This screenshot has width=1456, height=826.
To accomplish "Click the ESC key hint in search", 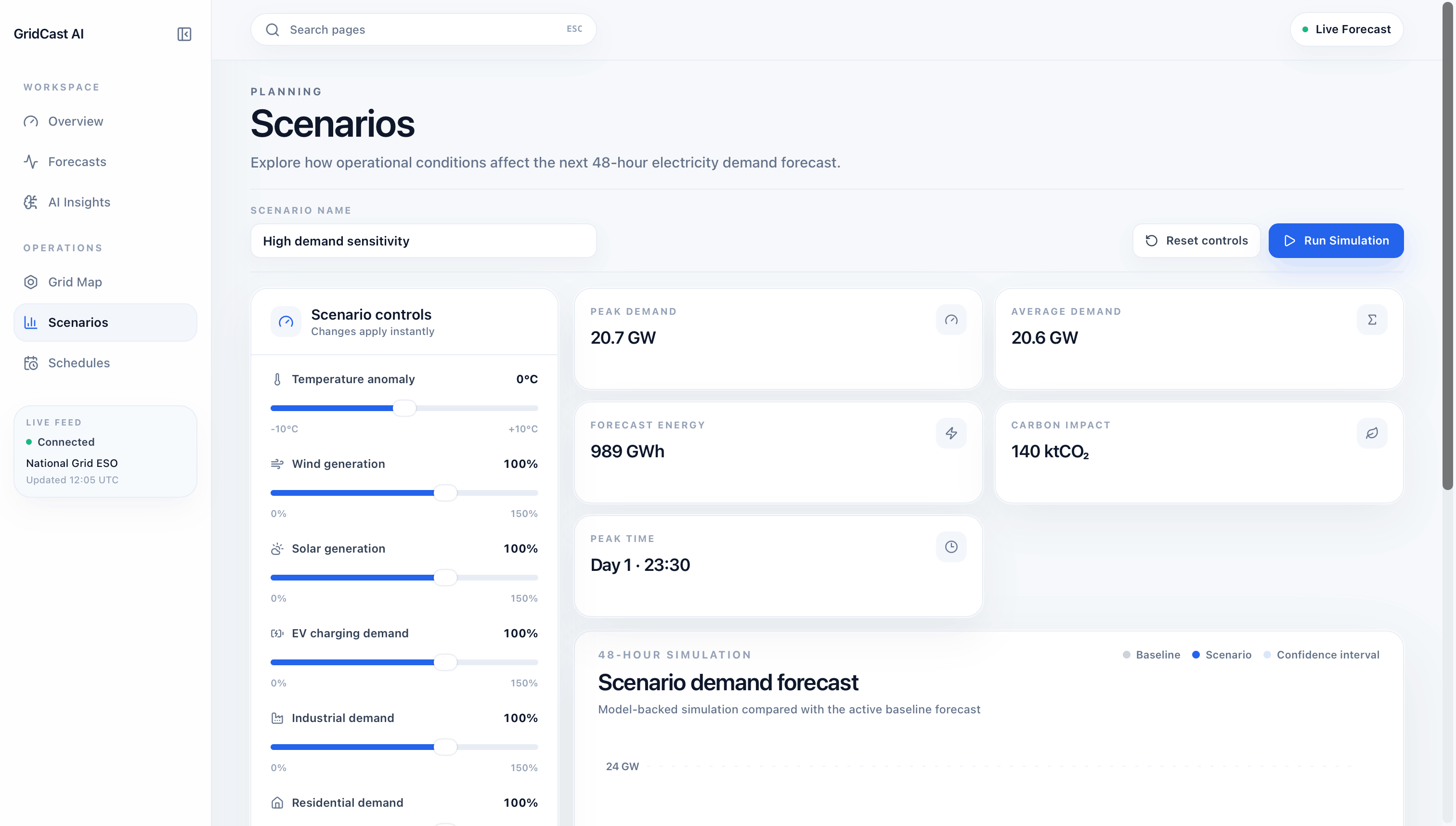I will 574,29.
